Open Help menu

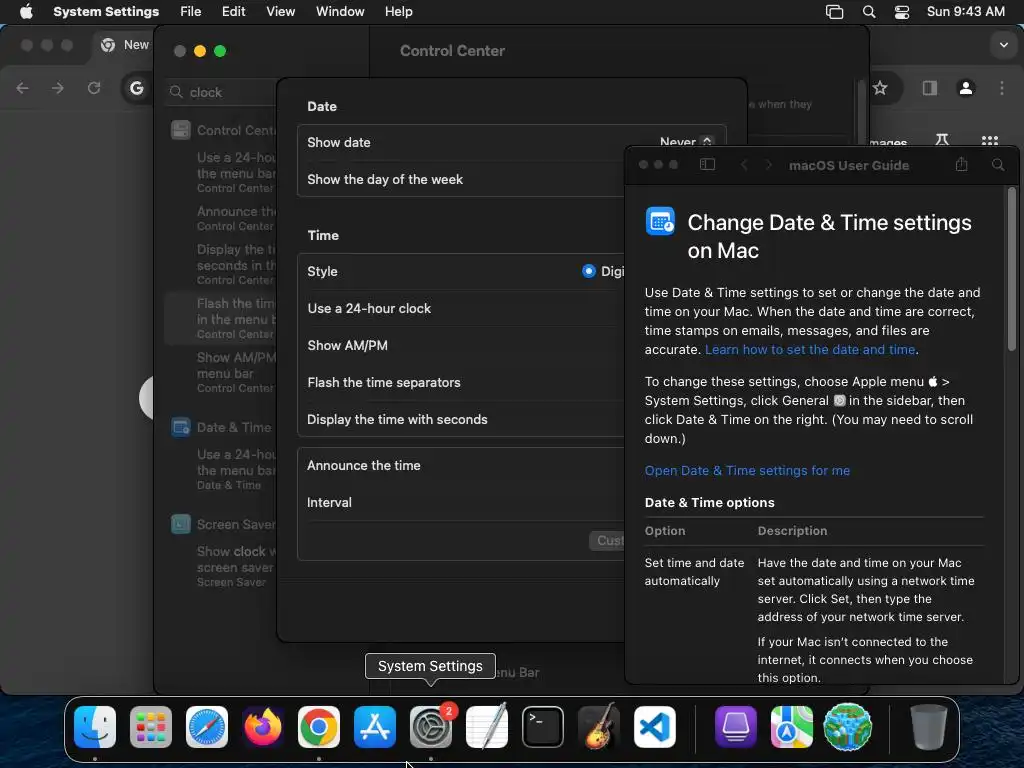pyautogui.click(x=398, y=11)
